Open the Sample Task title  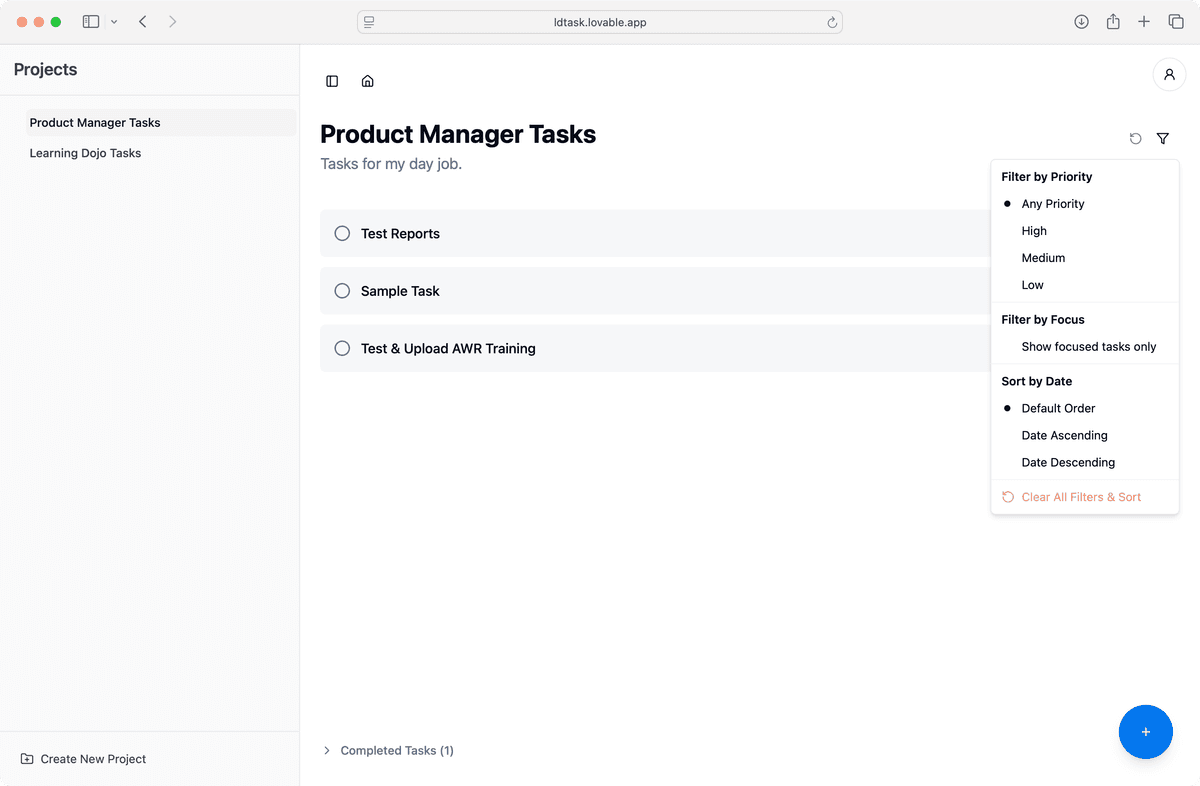point(400,291)
